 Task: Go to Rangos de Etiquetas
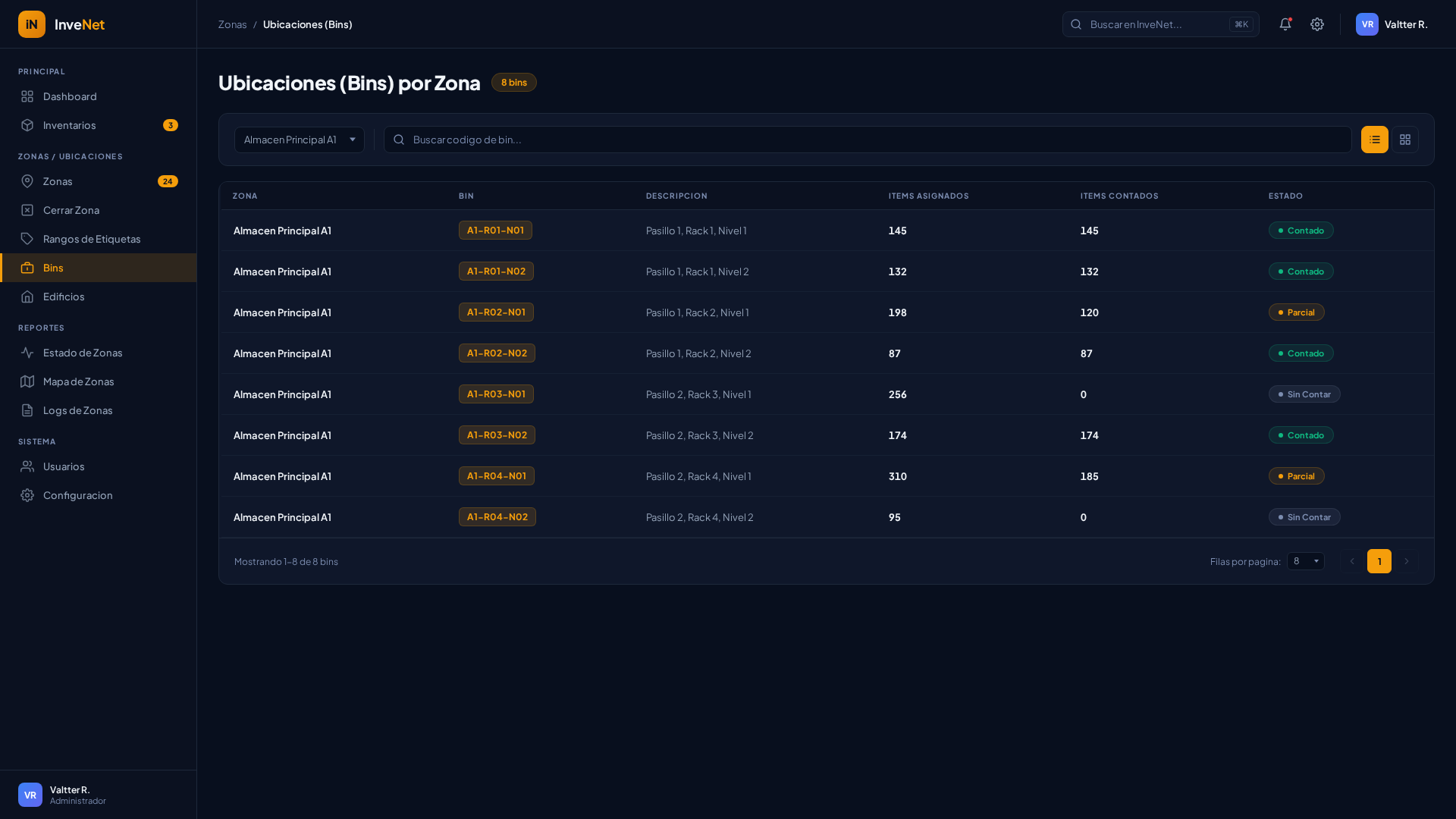(91, 239)
